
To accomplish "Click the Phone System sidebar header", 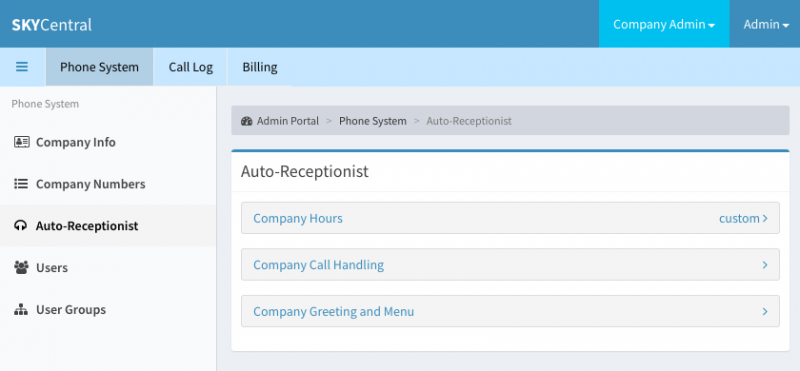I will tap(45, 104).
